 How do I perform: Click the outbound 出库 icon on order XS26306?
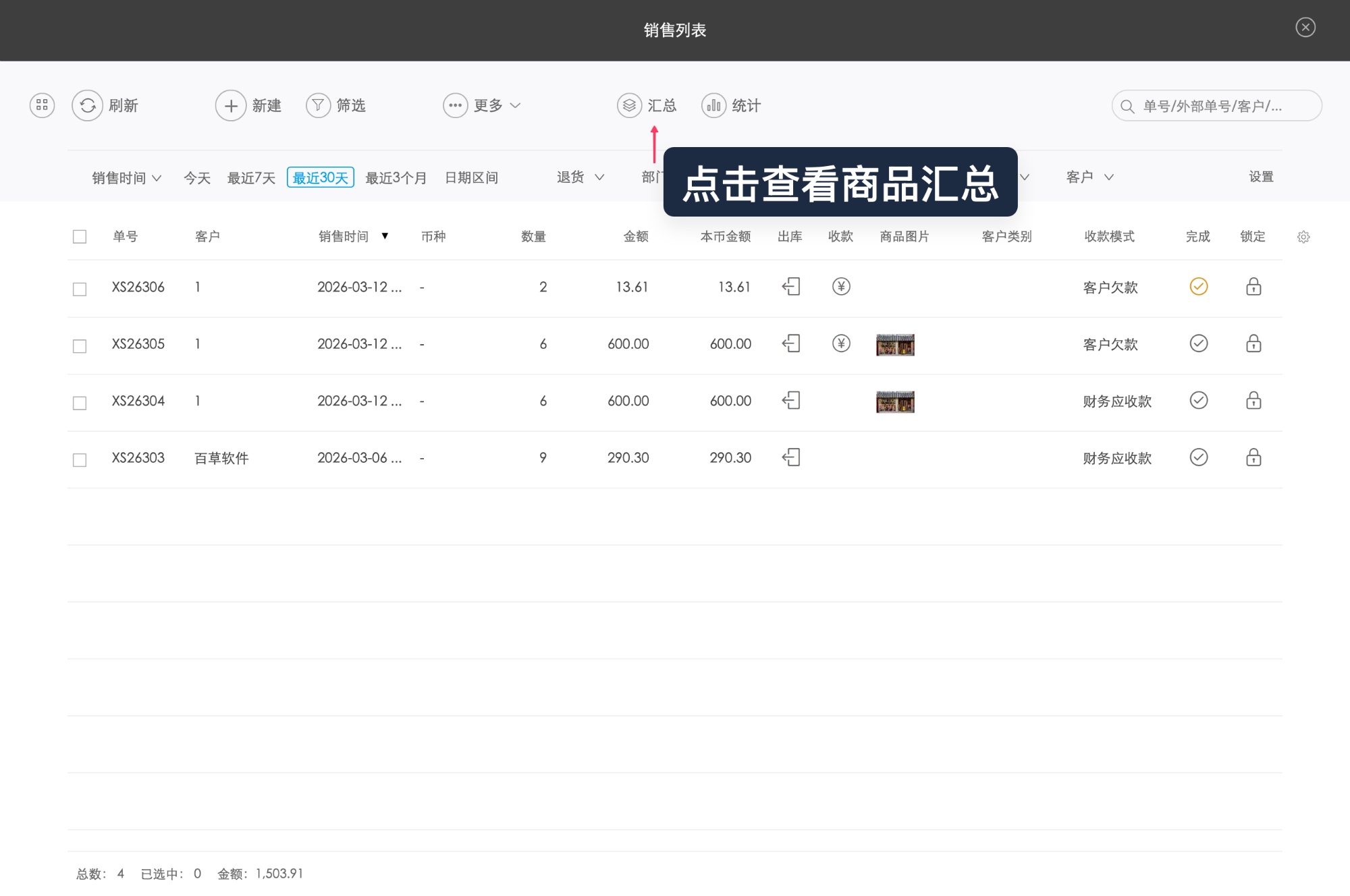point(790,287)
